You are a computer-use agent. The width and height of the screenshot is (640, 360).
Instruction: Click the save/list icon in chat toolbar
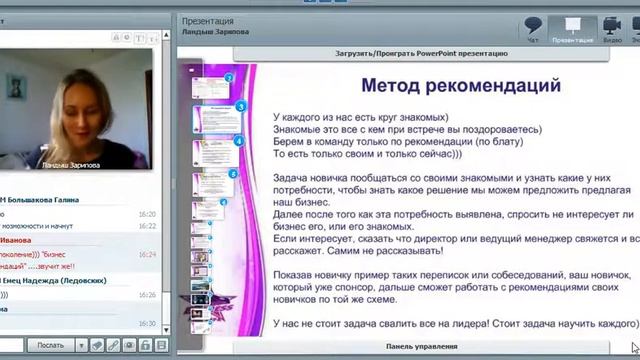tap(161, 345)
